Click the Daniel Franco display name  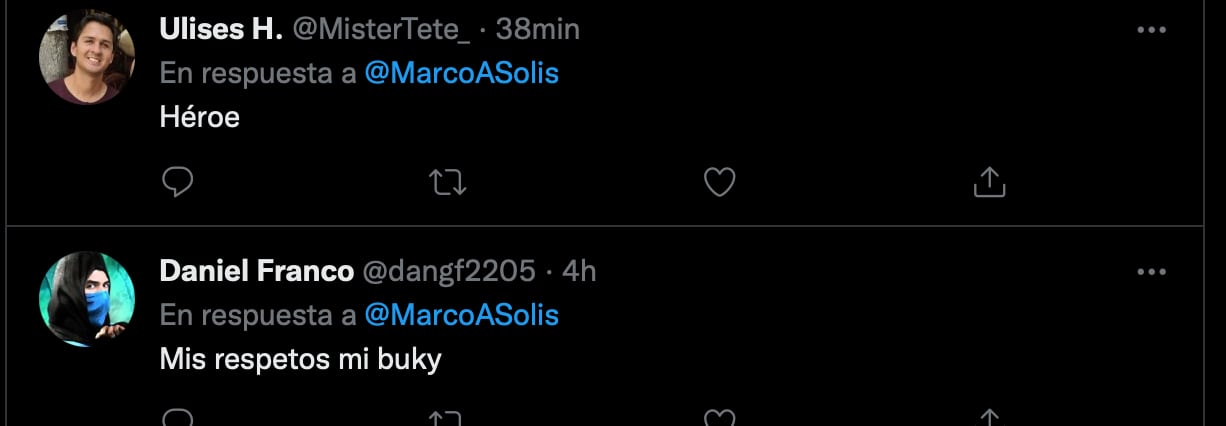tap(257, 271)
